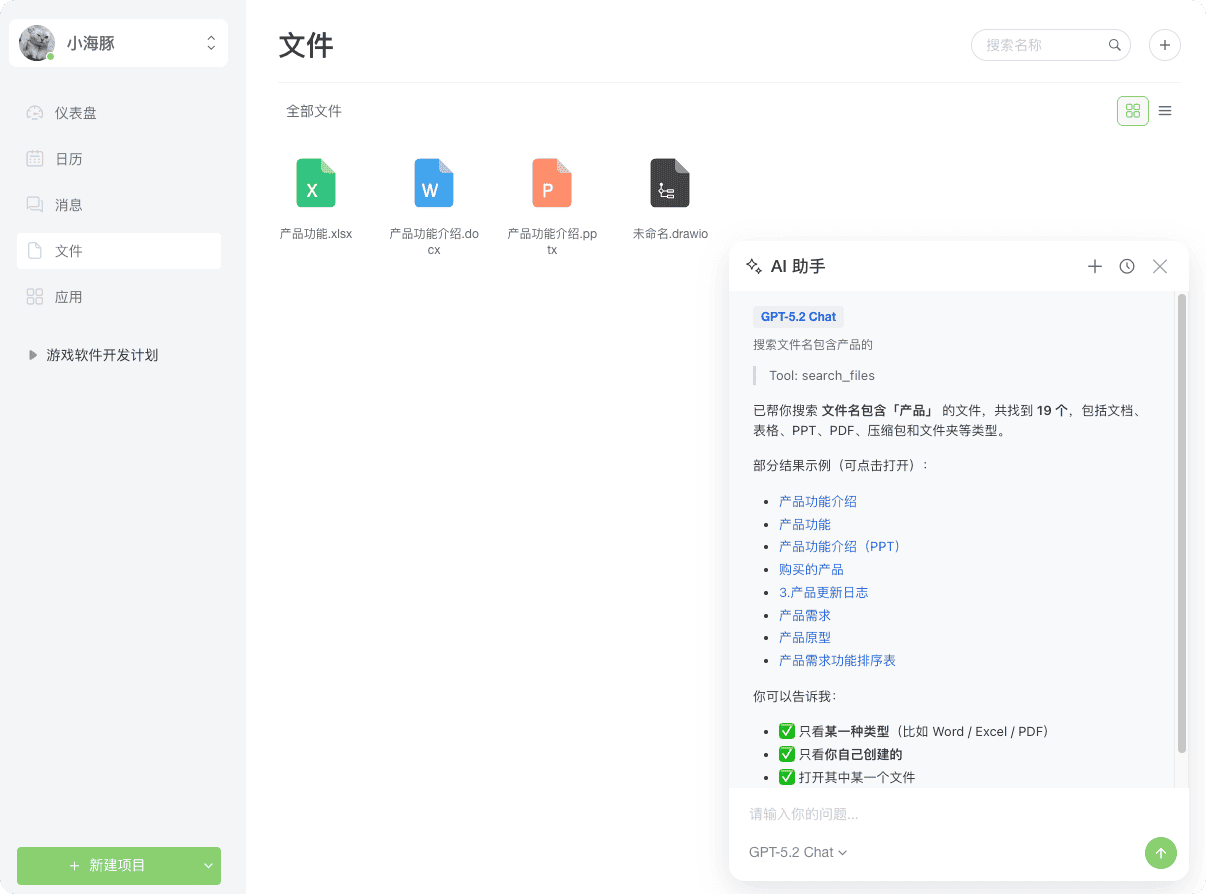Viewport: 1206px width, 894px height.
Task: Open the 产品功能介绍 search result link
Action: tap(818, 501)
